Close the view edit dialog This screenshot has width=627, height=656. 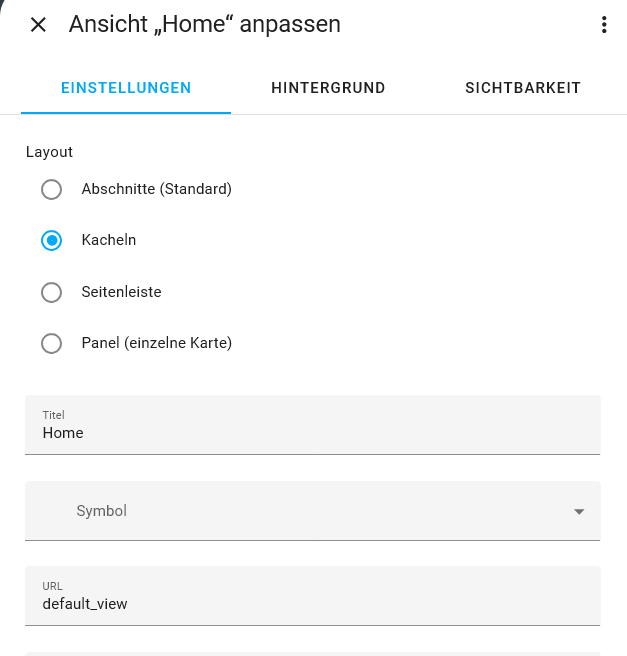click(38, 25)
